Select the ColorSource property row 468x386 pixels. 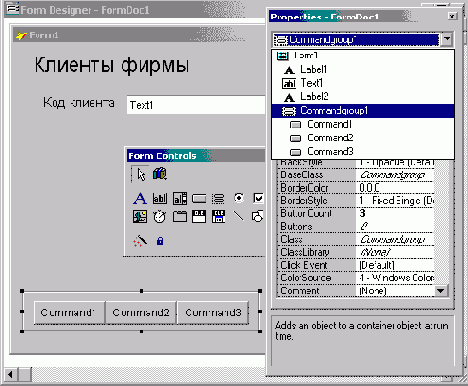pos(356,278)
